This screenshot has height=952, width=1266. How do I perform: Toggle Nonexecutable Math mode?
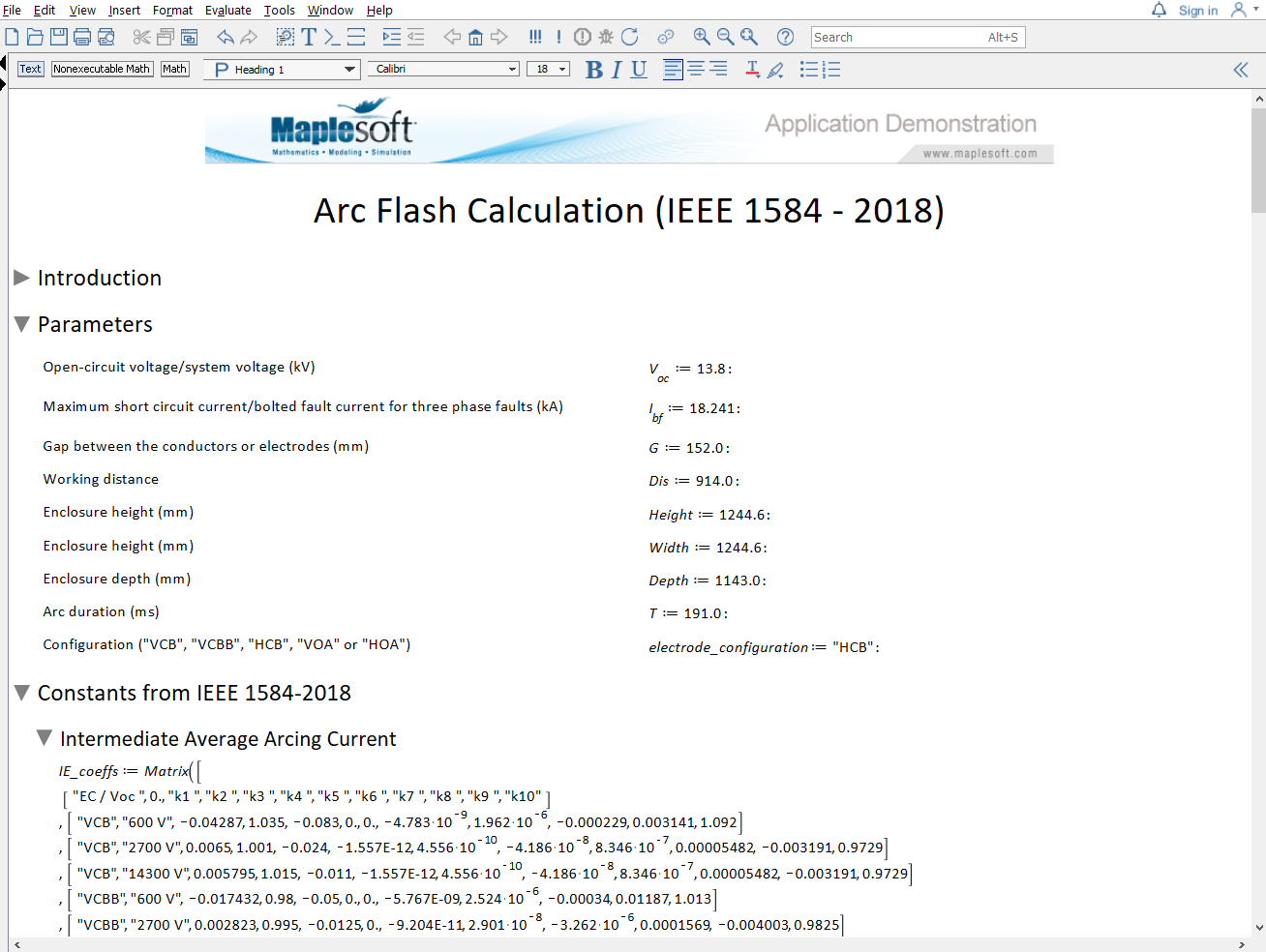[x=102, y=69]
